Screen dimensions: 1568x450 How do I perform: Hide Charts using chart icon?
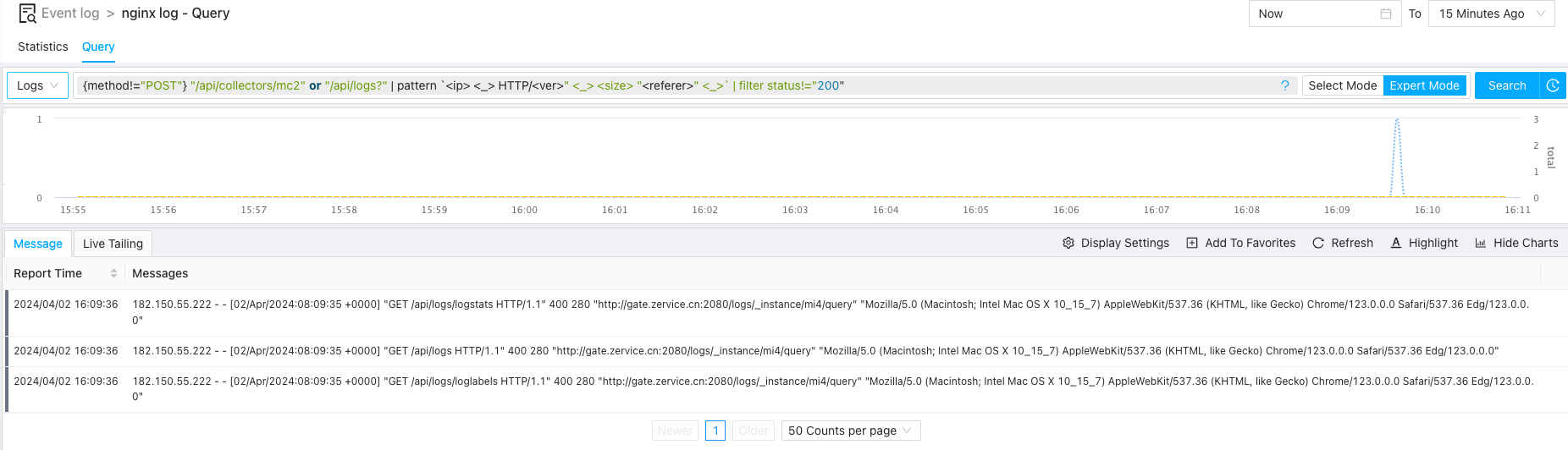[x=1481, y=243]
